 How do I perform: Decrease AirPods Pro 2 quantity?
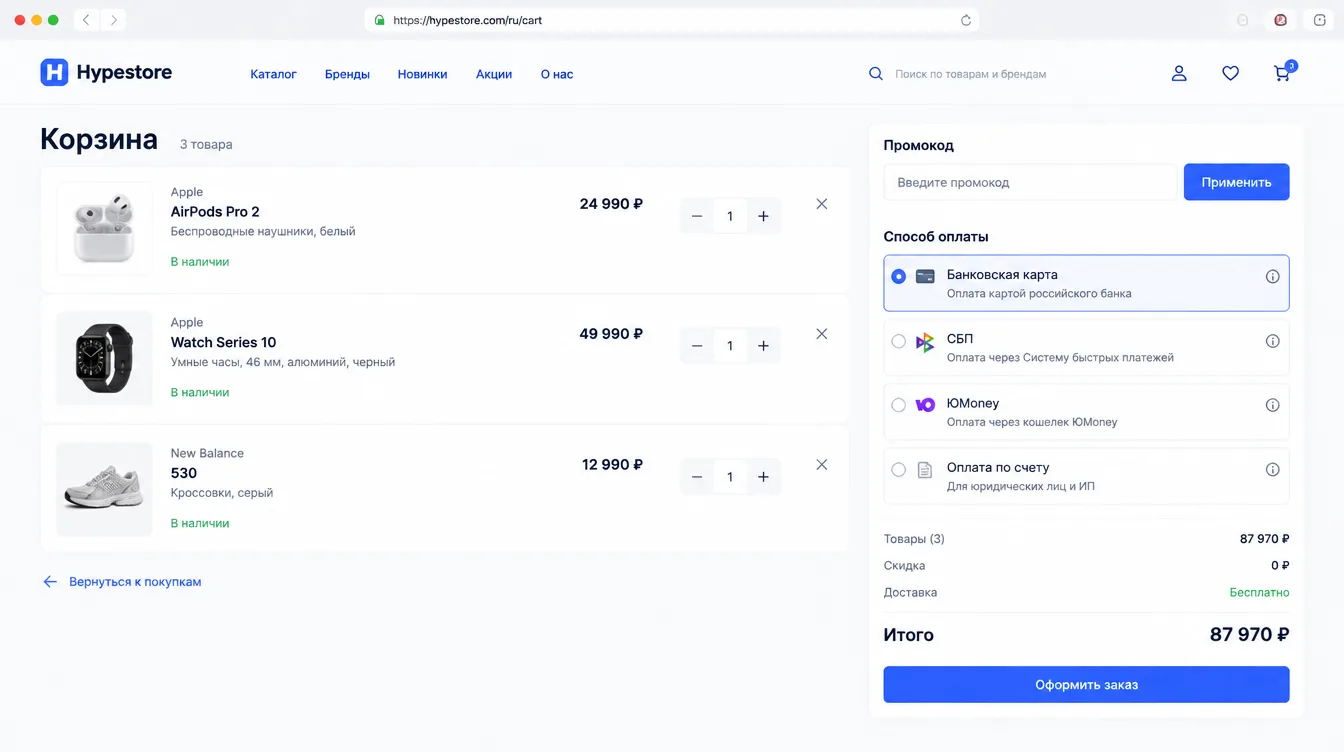[x=697, y=216]
